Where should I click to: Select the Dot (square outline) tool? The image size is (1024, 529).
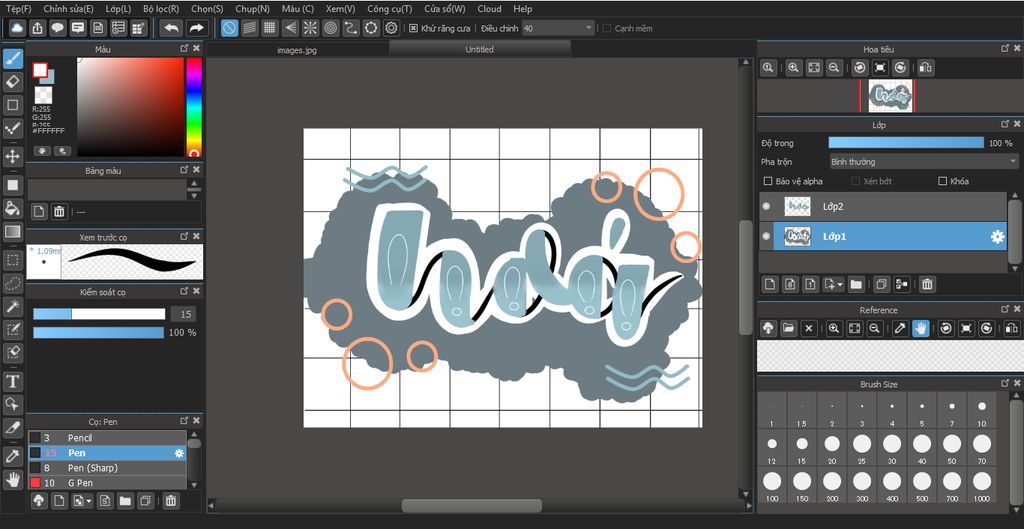pos(12,104)
